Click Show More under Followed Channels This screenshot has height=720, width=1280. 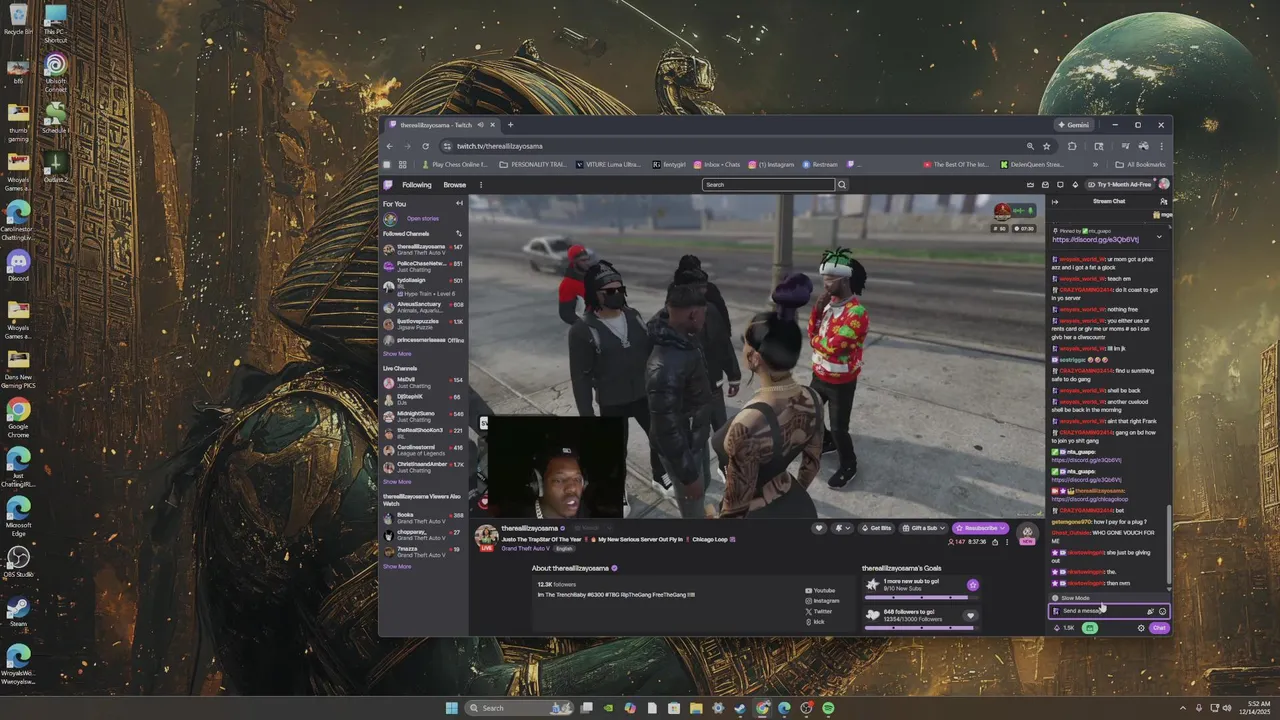point(397,354)
